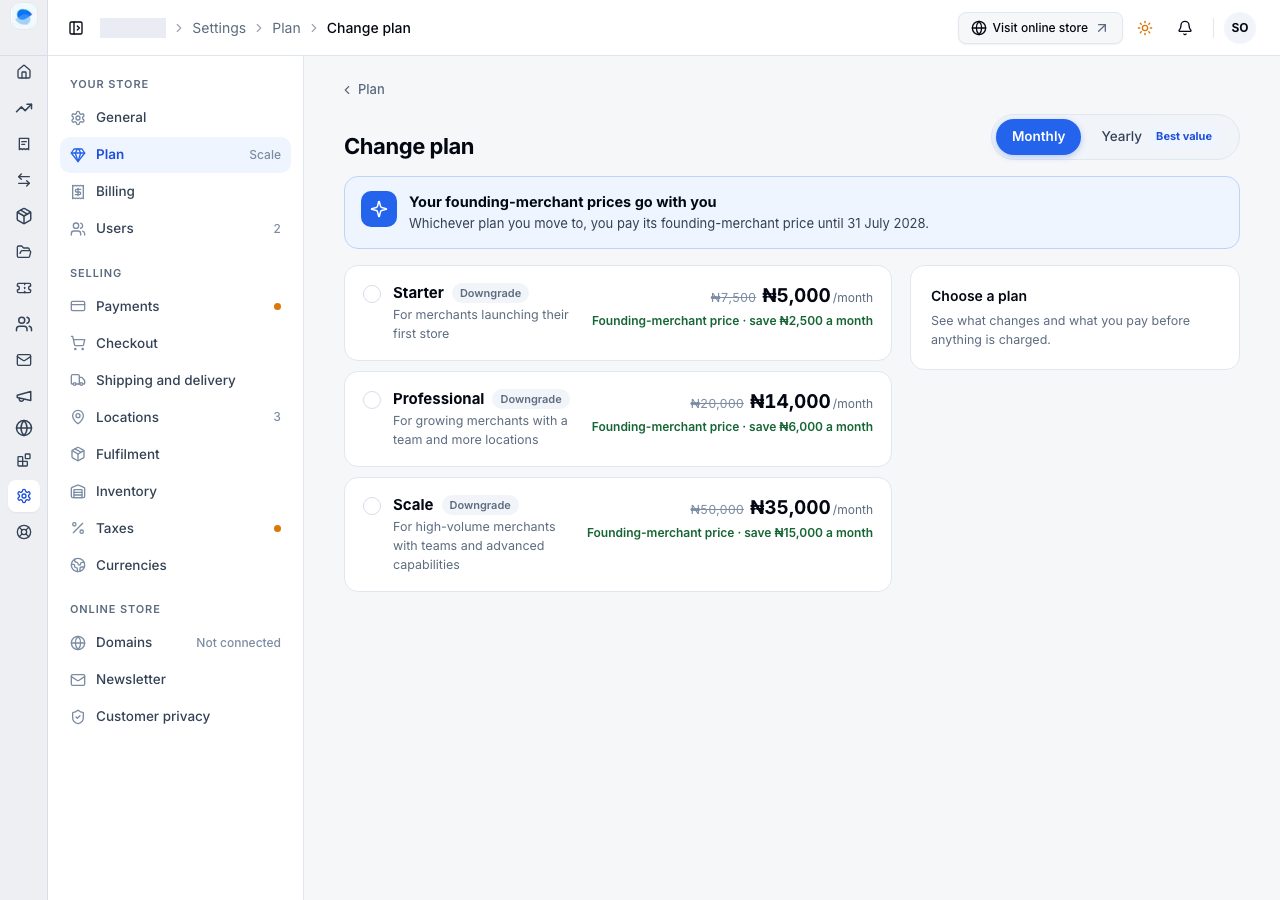Click the receipt icon in the left rail
This screenshot has height=900, width=1280.
[24, 144]
